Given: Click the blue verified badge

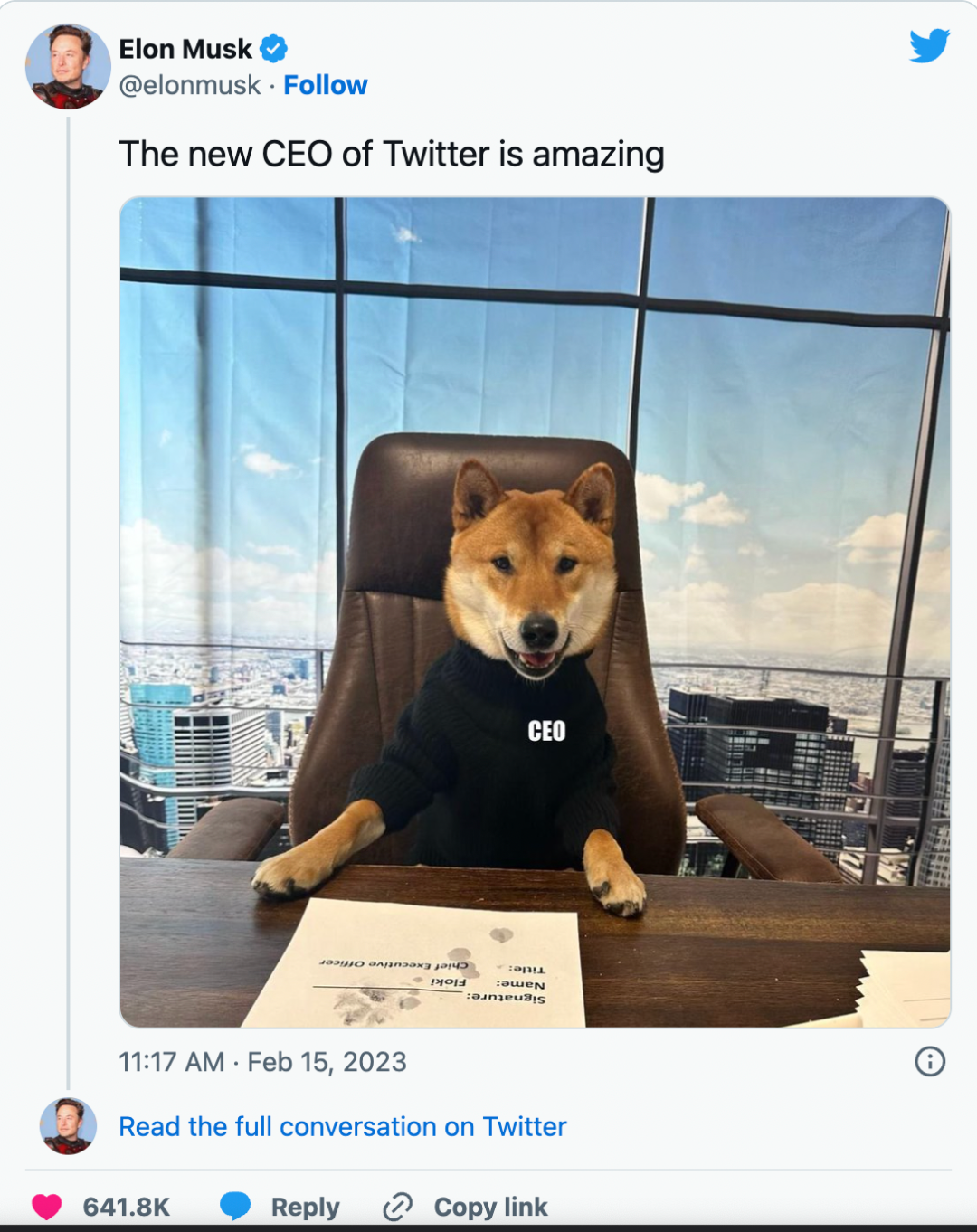Looking at the screenshot, I should [x=273, y=49].
